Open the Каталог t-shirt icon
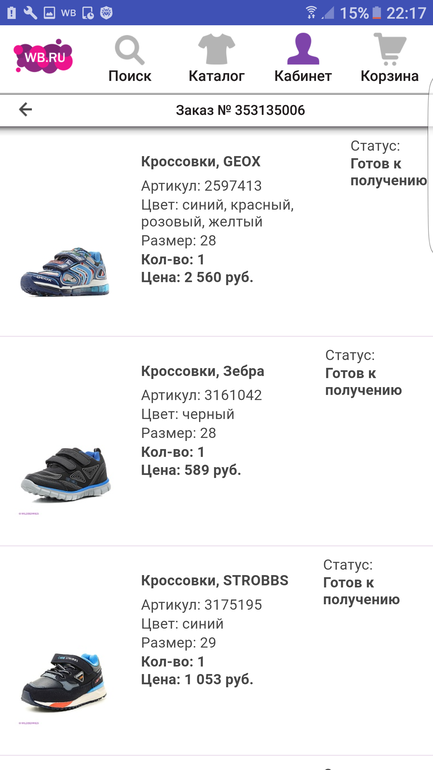 point(216,49)
